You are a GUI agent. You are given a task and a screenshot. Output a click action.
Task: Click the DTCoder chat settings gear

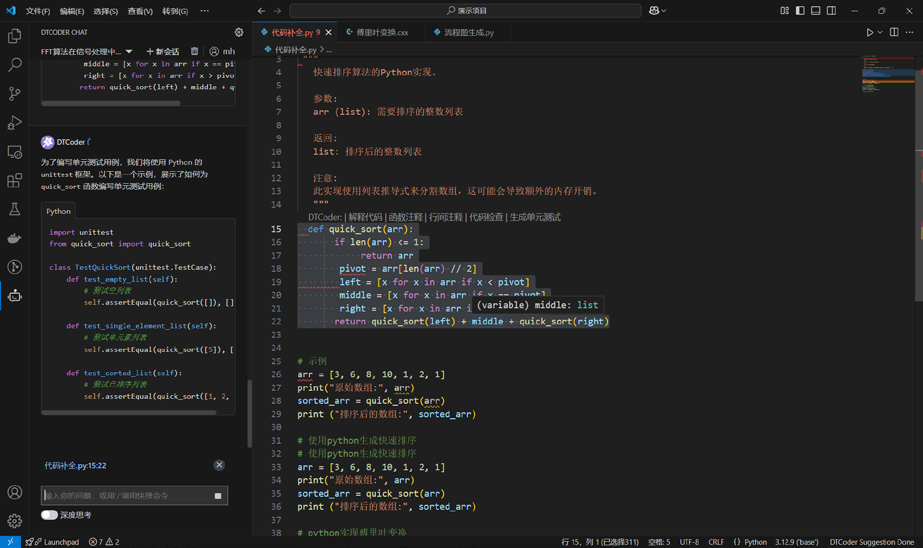[x=238, y=32]
